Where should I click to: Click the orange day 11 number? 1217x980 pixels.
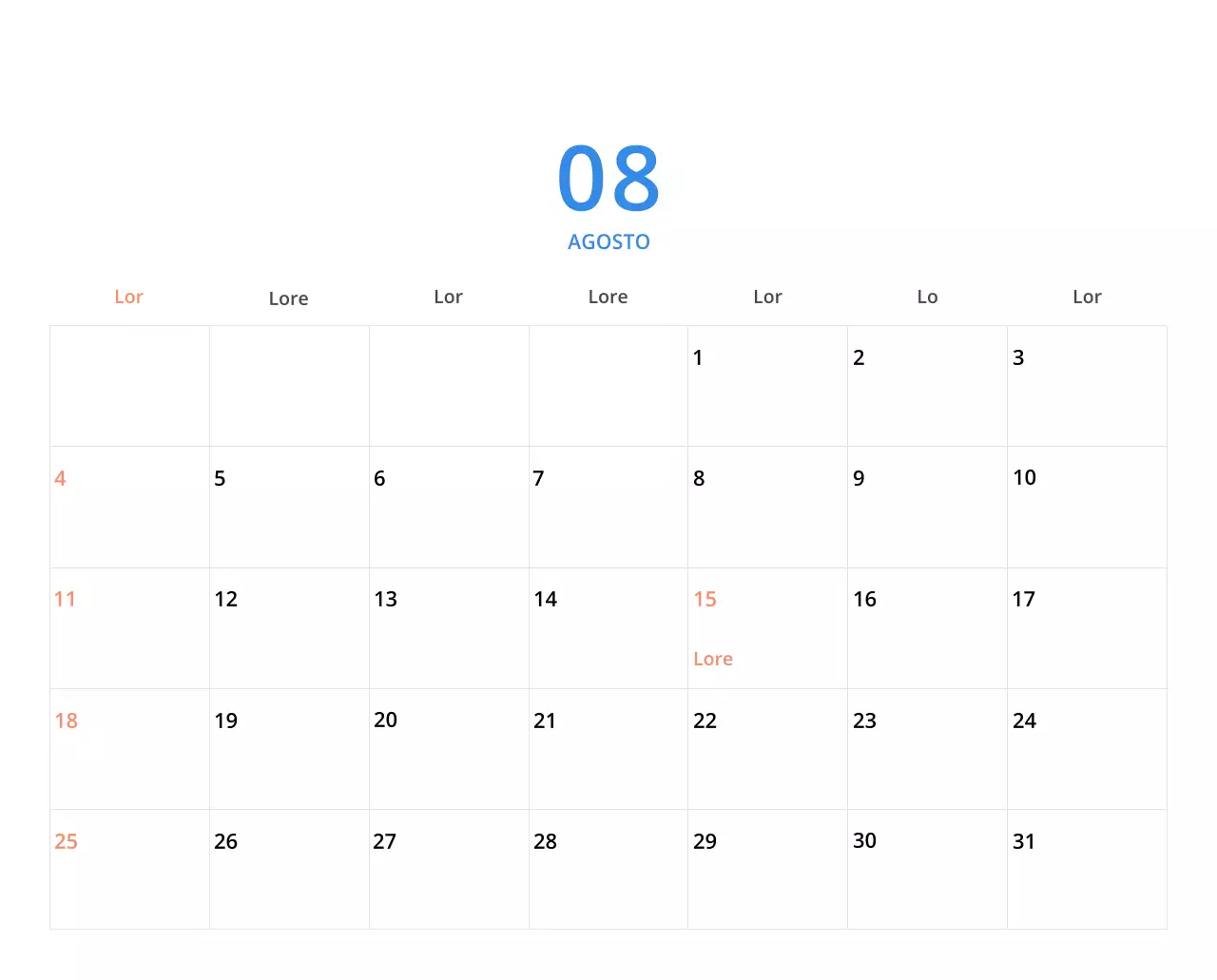point(66,599)
